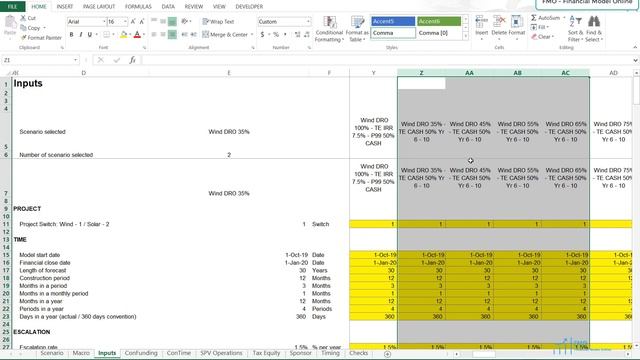Toggle Wrap Text
640x360 pixels.
click(218, 22)
